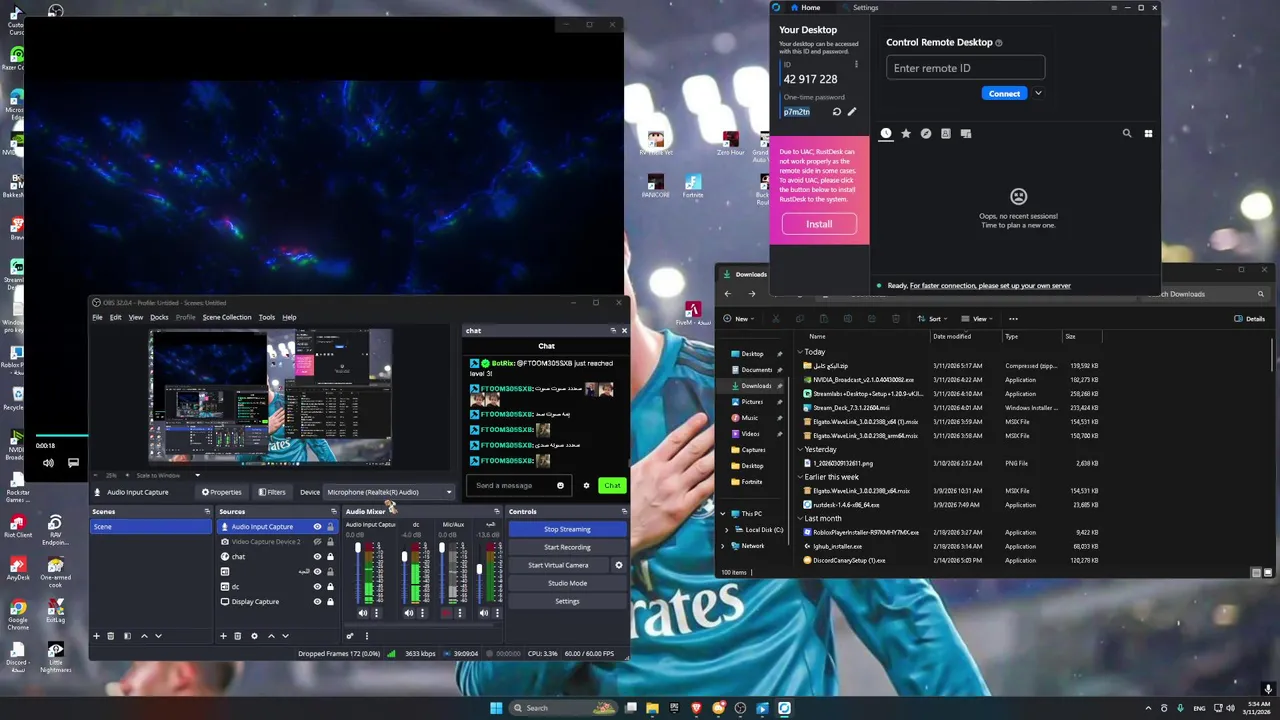Open the View dropdown in Explorer
Image resolution: width=1280 pixels, height=720 pixels.
click(x=978, y=319)
